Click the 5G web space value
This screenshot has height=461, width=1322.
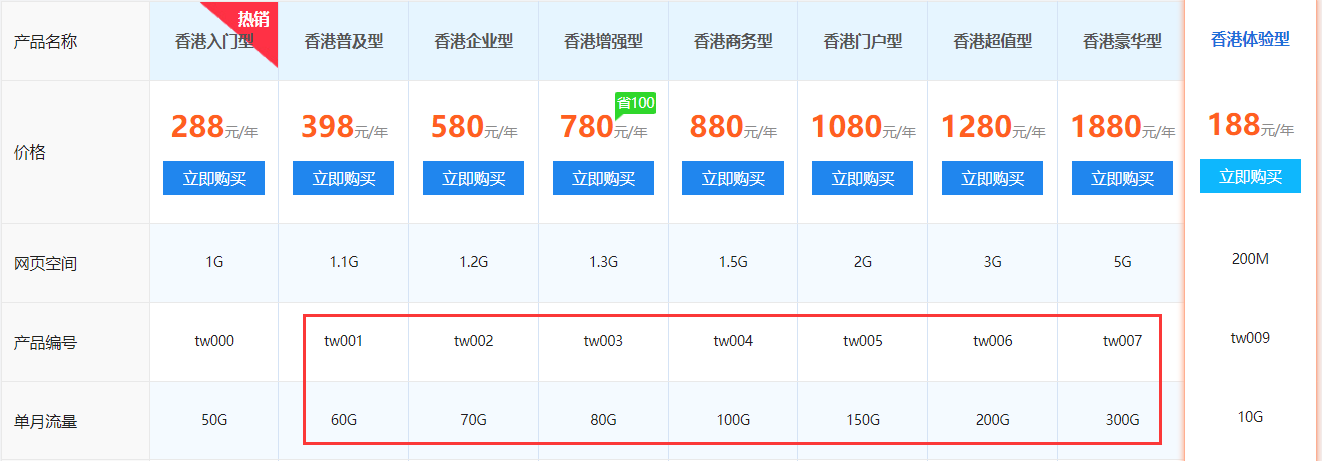[1122, 263]
